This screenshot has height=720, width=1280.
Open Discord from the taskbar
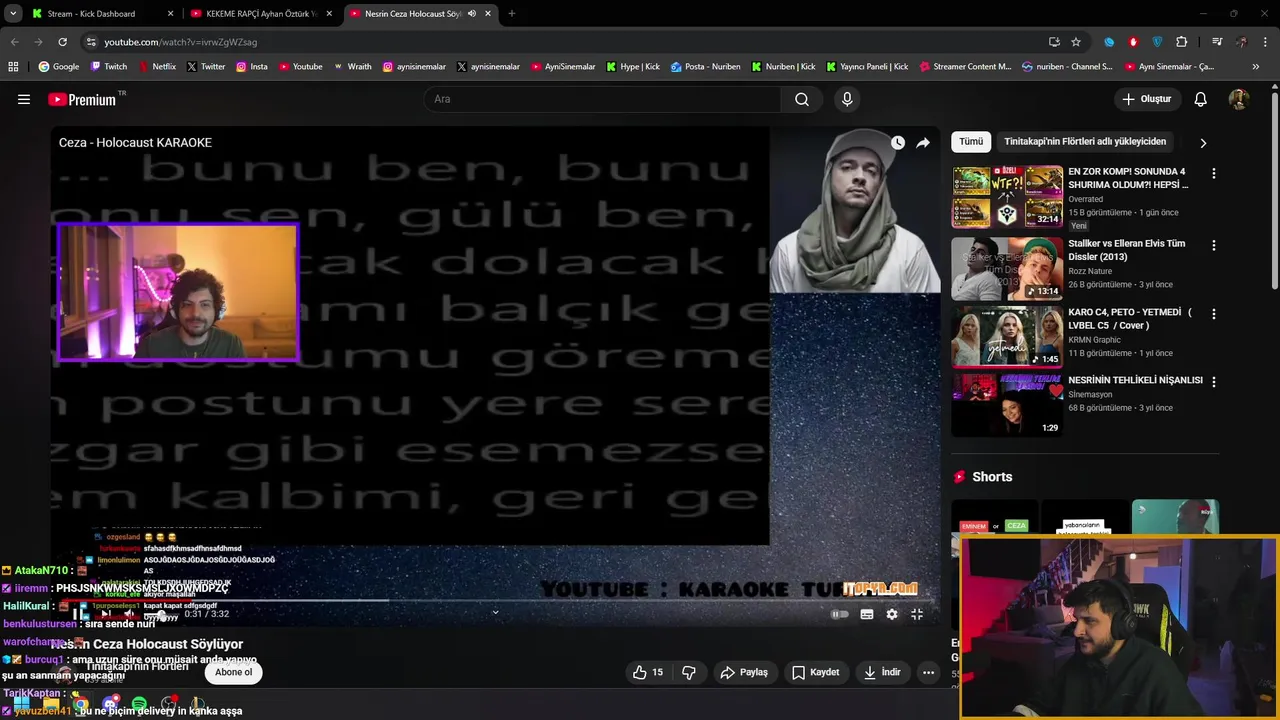click(110, 704)
